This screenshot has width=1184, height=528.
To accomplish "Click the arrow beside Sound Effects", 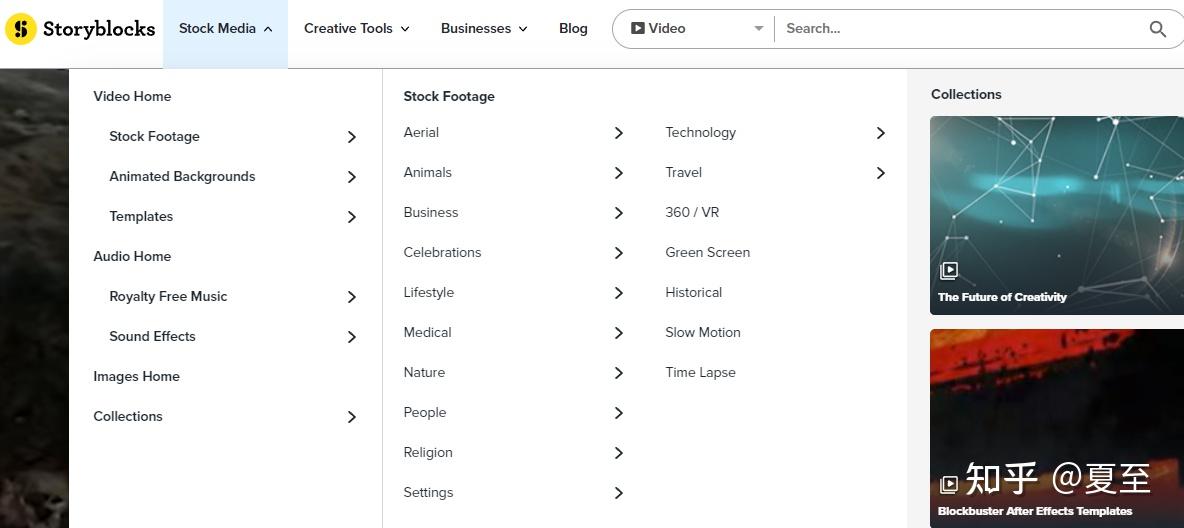I will 352,337.
